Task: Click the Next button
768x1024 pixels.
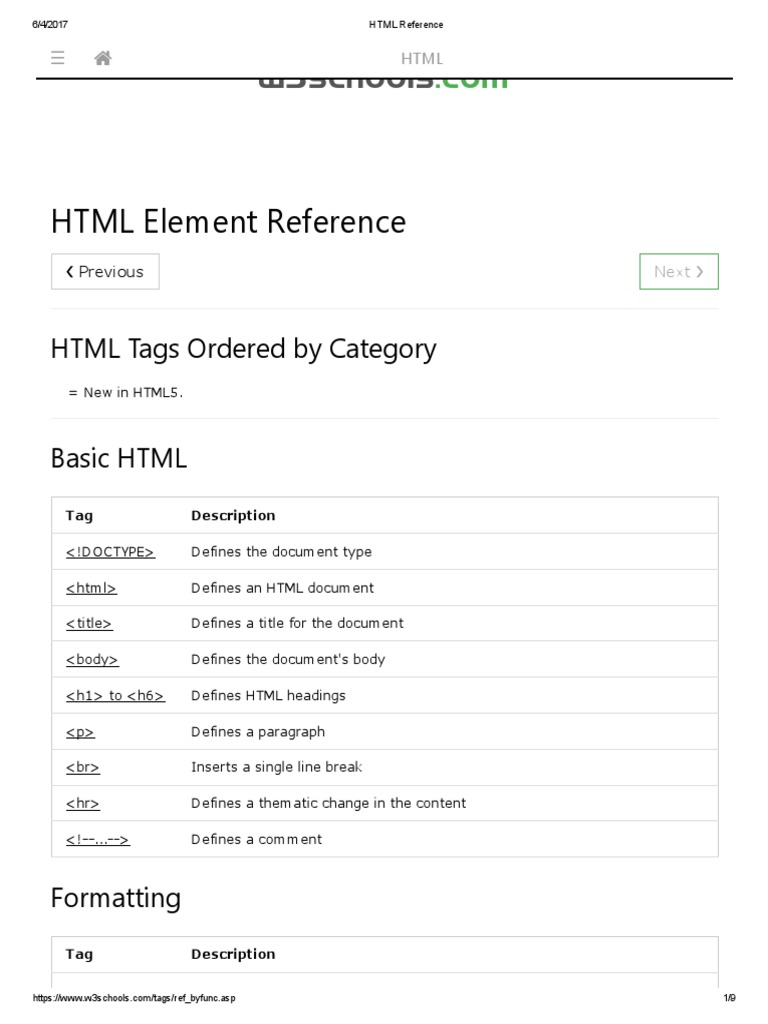Action: 678,271
